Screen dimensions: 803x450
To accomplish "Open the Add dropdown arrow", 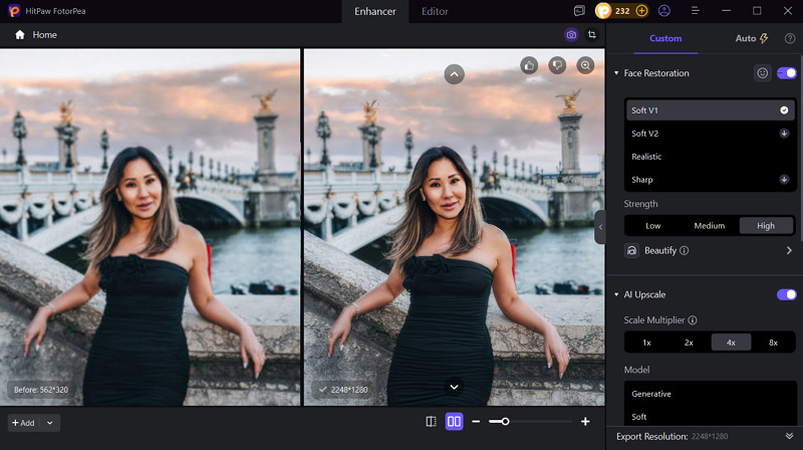I will pos(50,423).
